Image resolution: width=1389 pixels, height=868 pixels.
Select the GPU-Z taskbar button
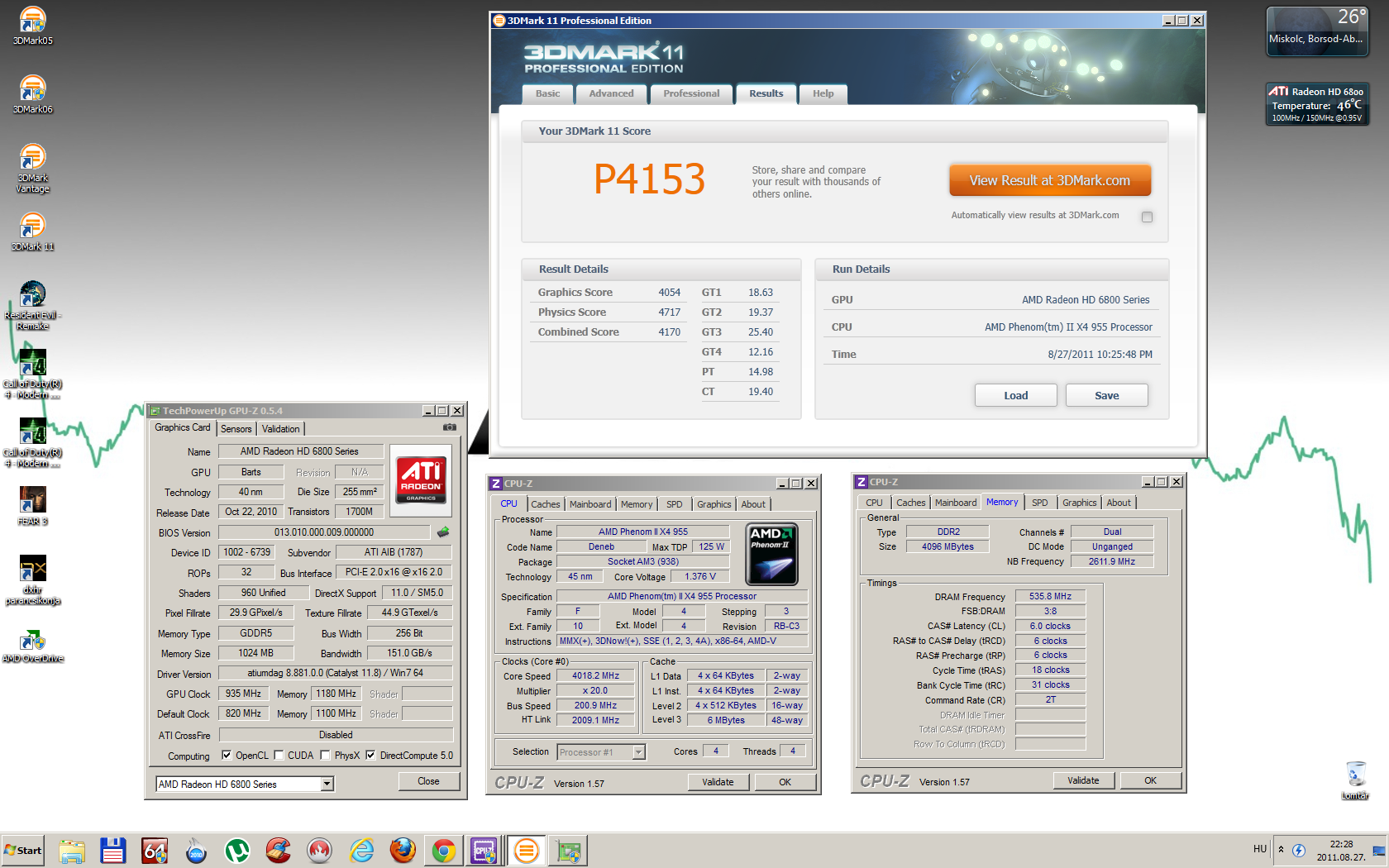click(x=568, y=850)
